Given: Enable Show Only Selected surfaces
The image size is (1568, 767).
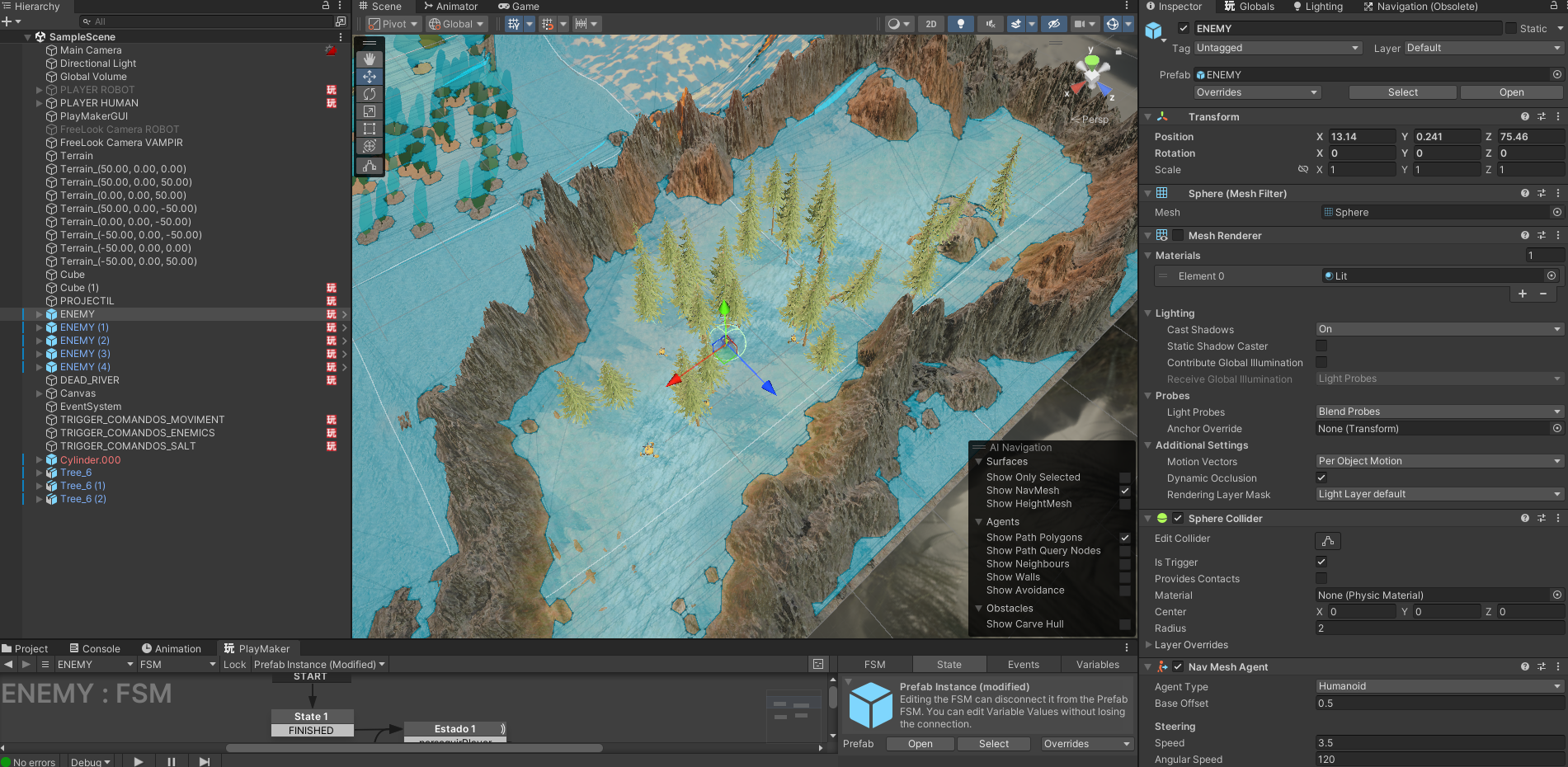Looking at the screenshot, I should click(1124, 478).
